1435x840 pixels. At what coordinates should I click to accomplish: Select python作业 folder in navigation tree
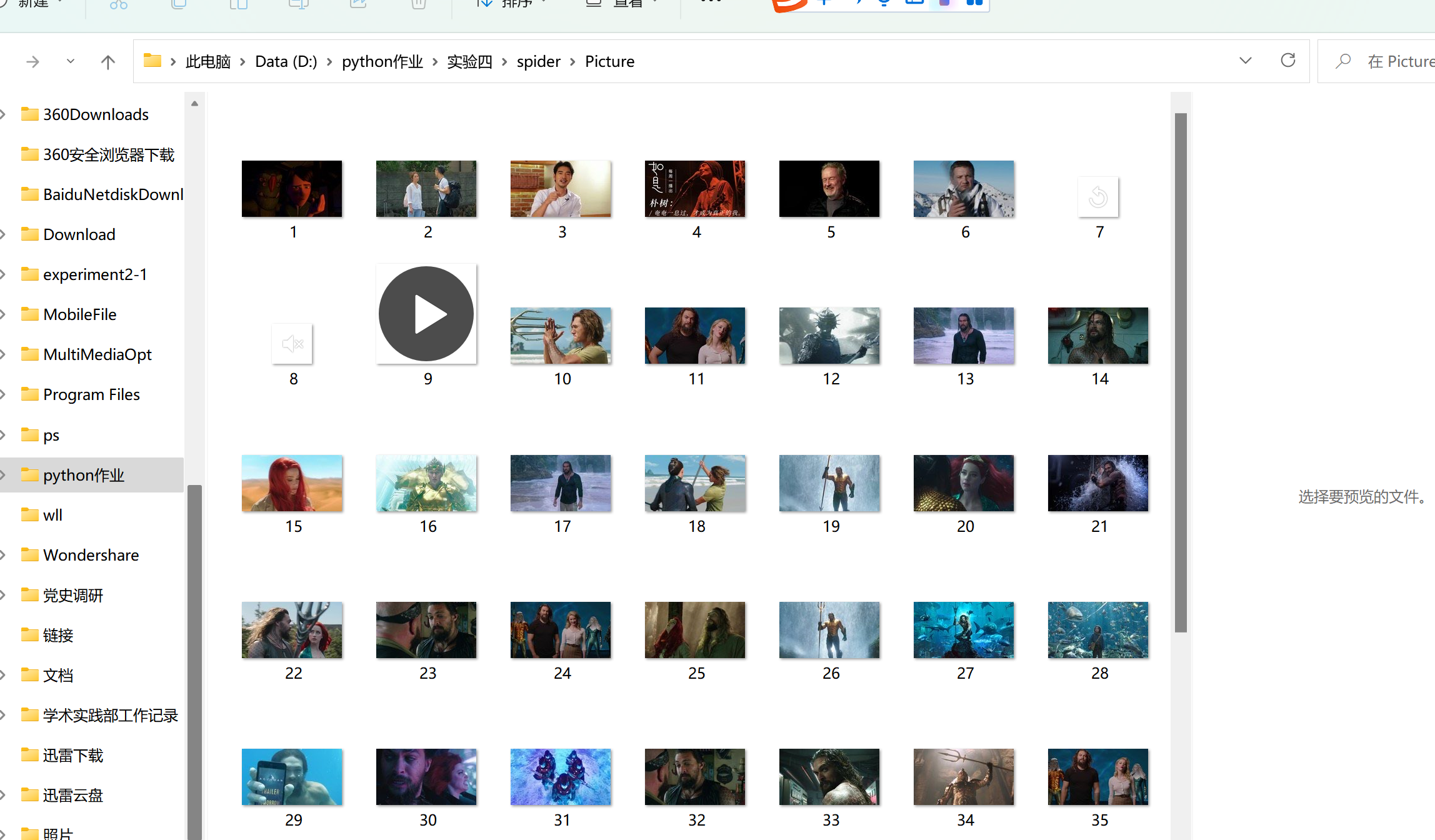click(92, 475)
